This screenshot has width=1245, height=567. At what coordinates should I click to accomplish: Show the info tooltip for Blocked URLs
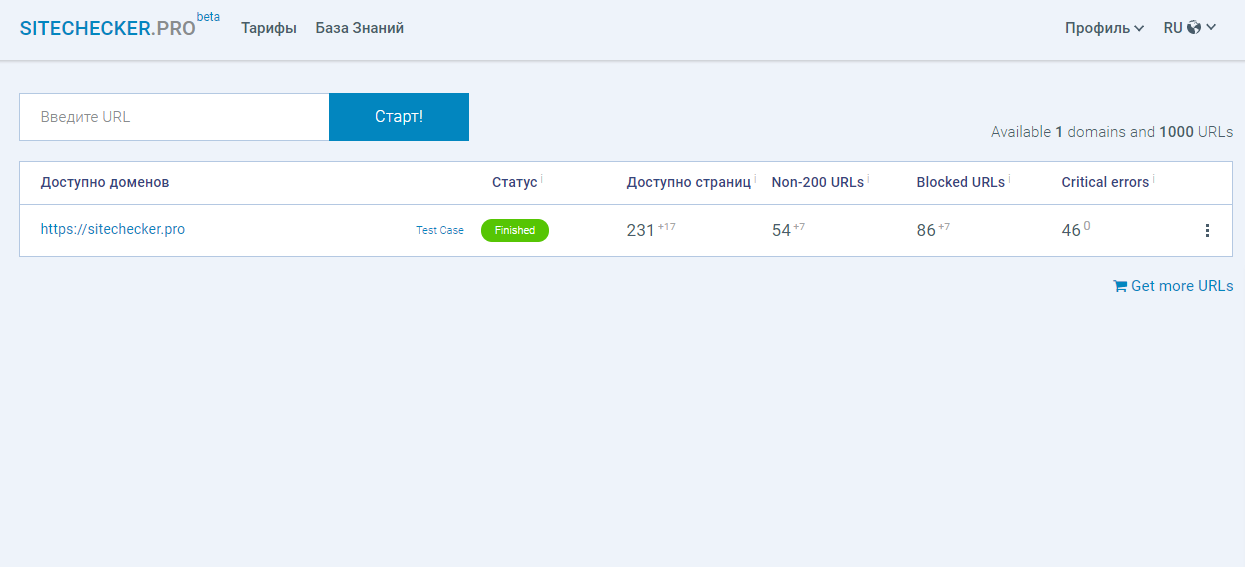point(1009,179)
